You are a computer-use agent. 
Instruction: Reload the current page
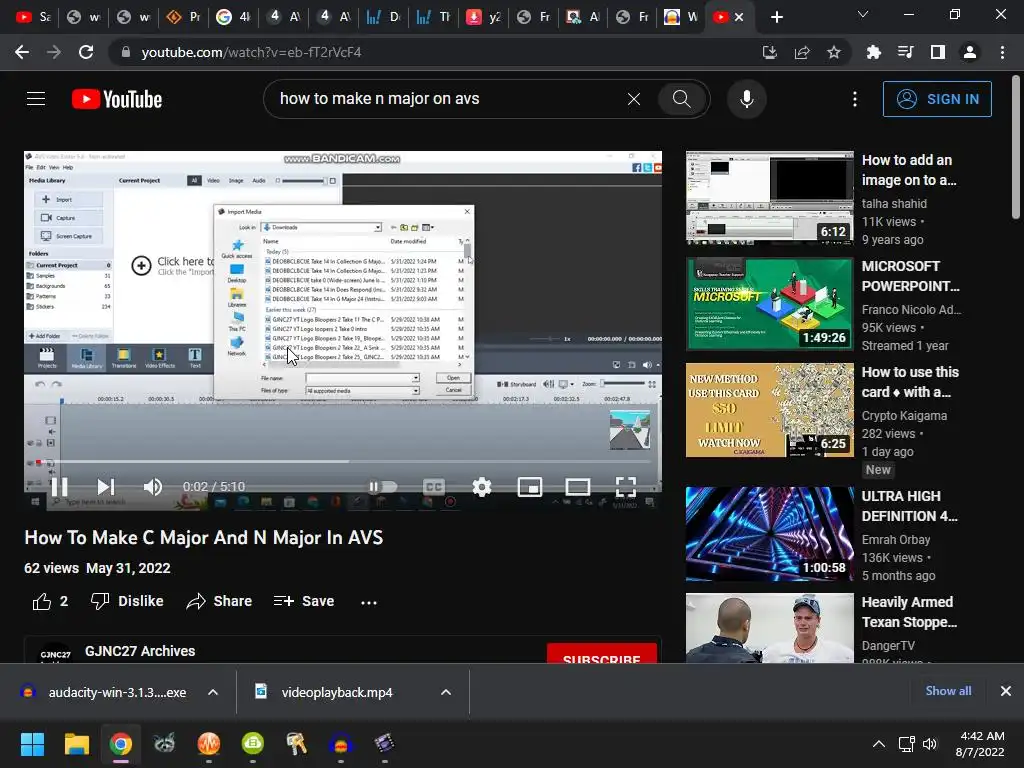86,52
